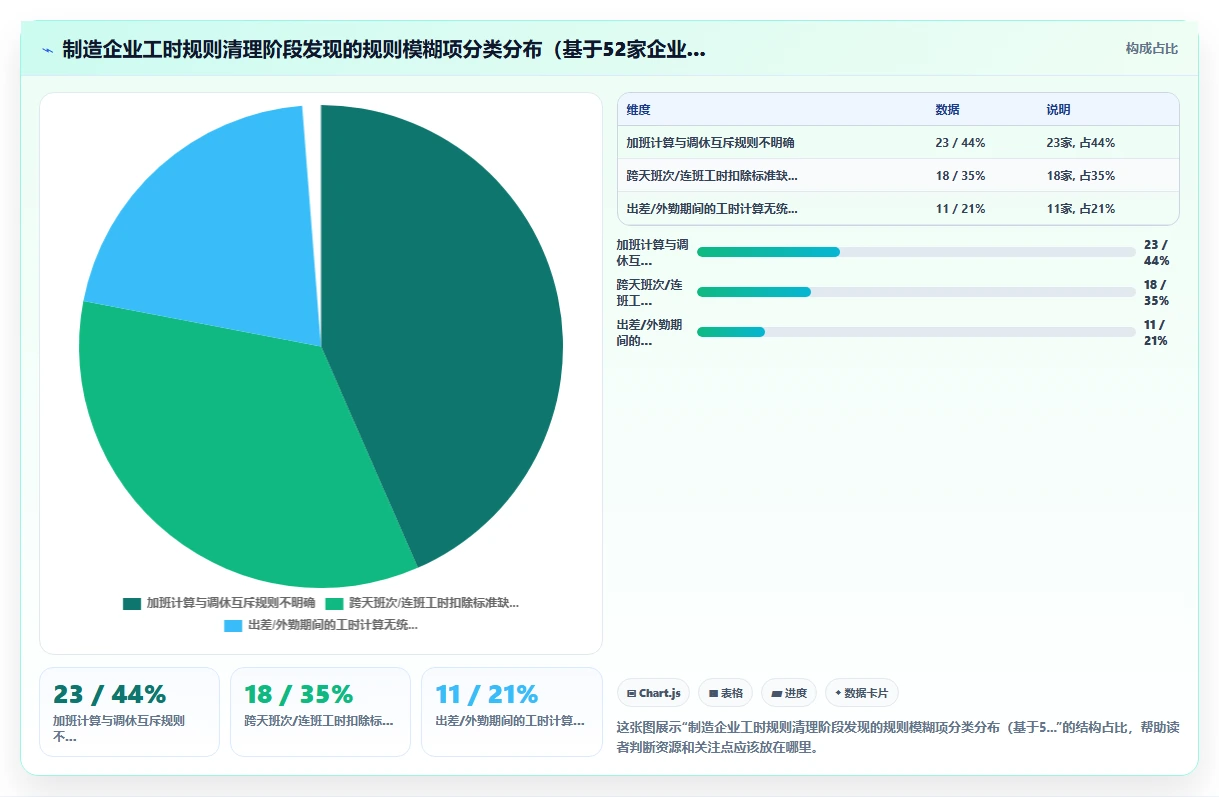Click the 表格 tag chip

pyautogui.click(x=725, y=693)
